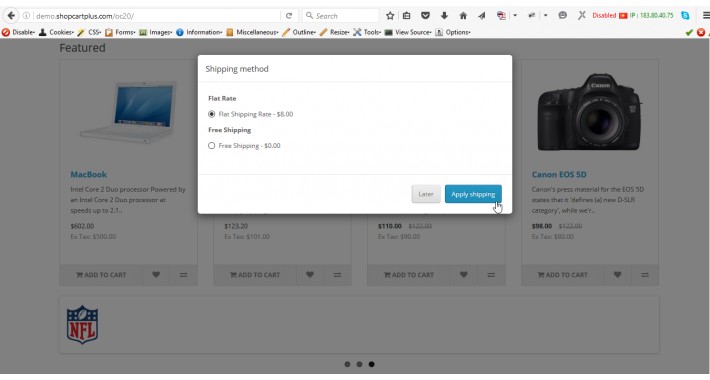Select Free Shipping - $0.00 option
The image size is (710, 380).
coord(211,145)
